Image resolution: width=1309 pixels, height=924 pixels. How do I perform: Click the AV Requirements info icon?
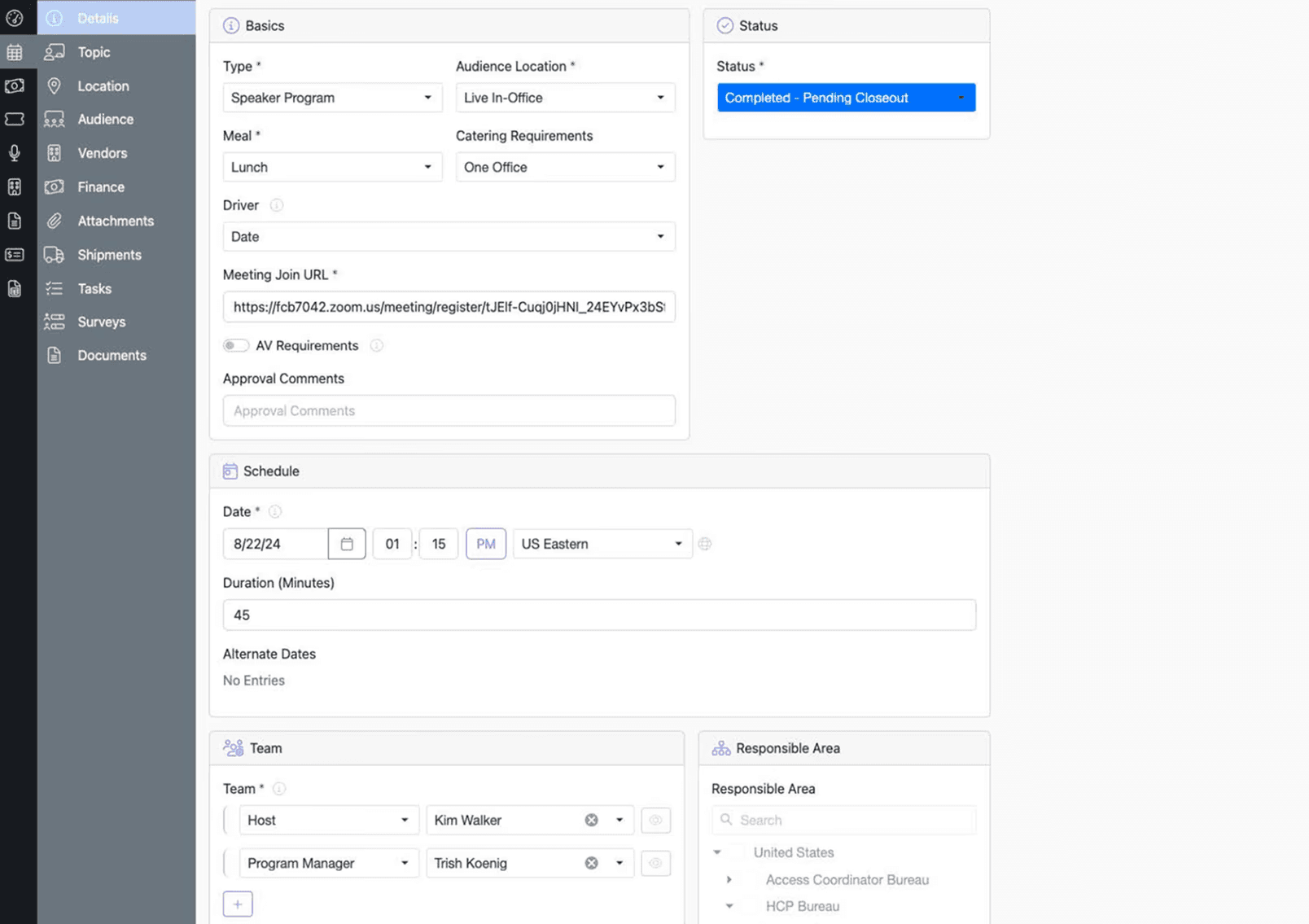click(x=376, y=345)
